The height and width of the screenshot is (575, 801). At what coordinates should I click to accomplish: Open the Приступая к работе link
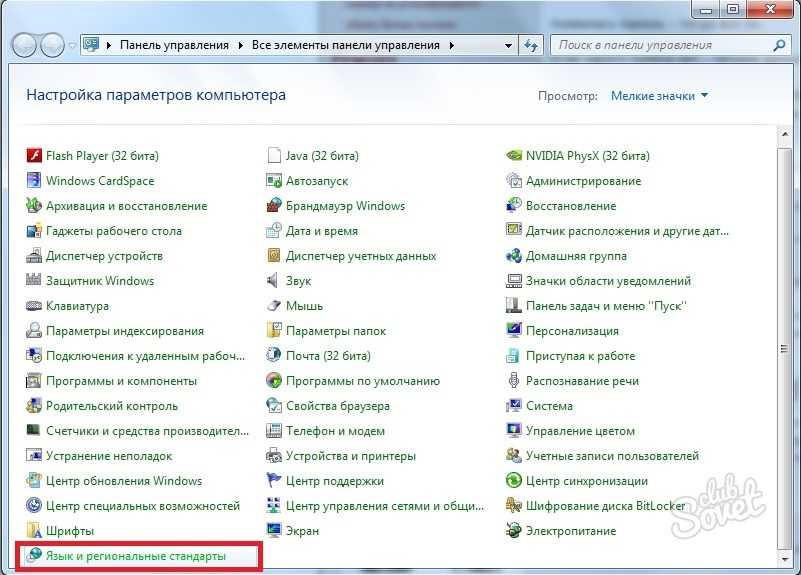581,356
